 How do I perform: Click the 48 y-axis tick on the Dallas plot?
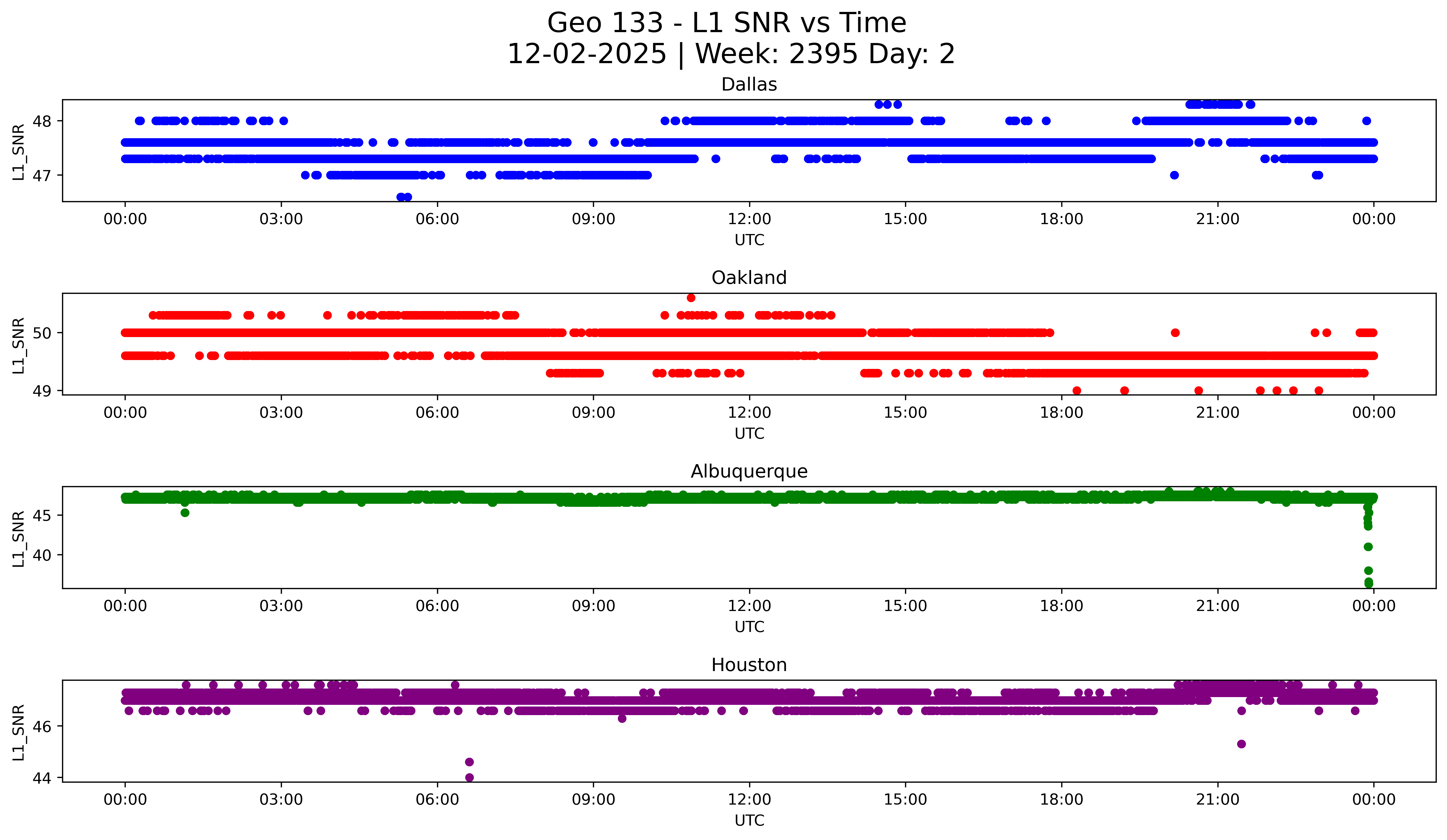[x=42, y=121]
